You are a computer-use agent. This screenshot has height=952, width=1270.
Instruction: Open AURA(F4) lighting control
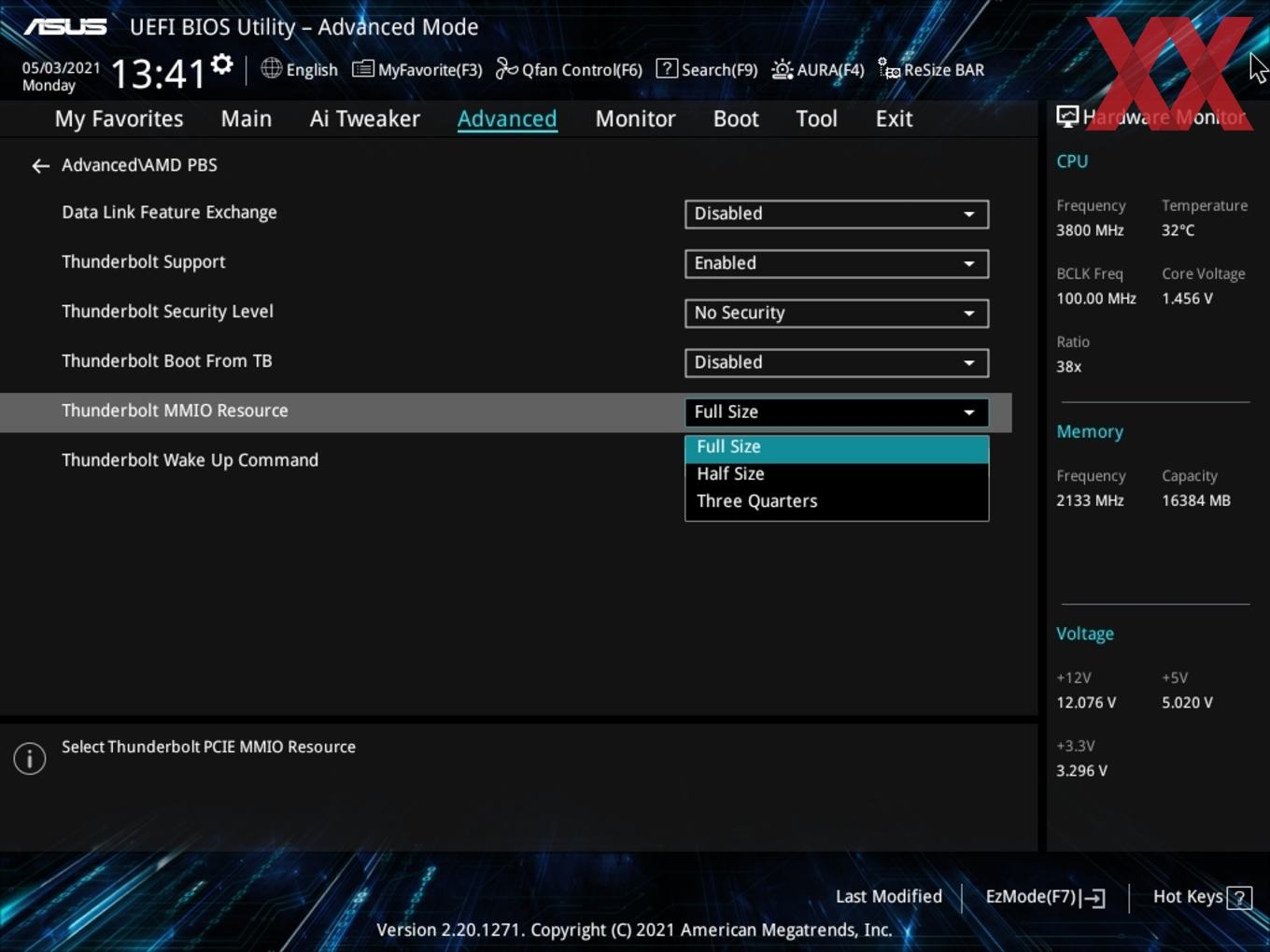pyautogui.click(x=818, y=69)
